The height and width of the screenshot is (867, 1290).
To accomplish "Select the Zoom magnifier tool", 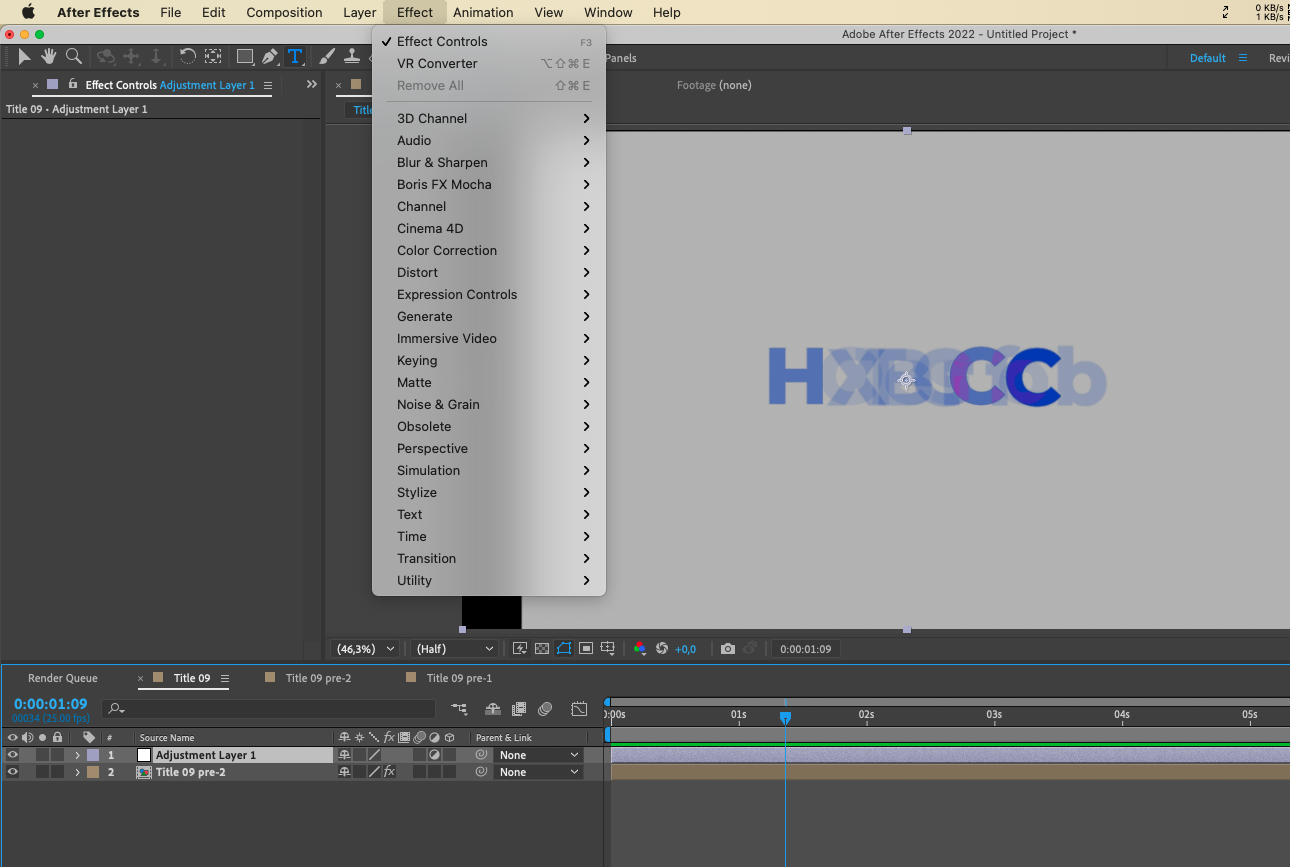I will point(73,57).
